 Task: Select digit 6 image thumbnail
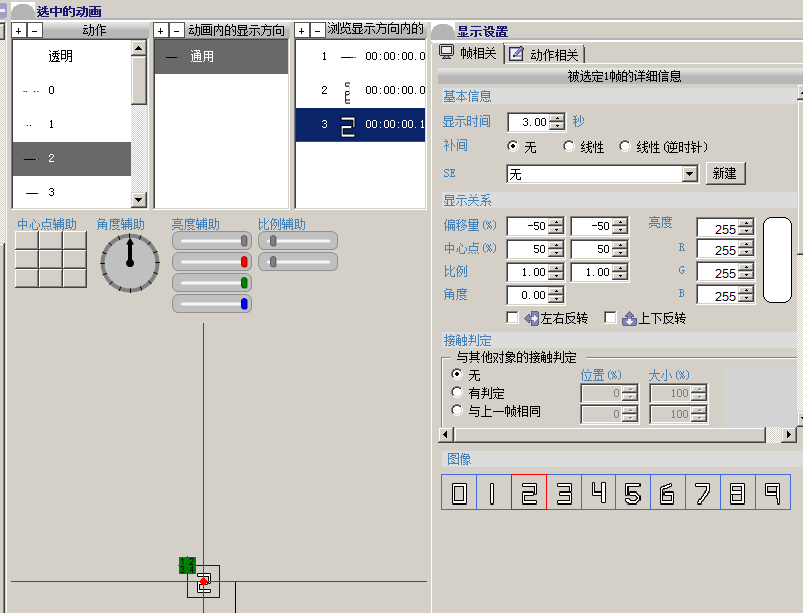668,492
